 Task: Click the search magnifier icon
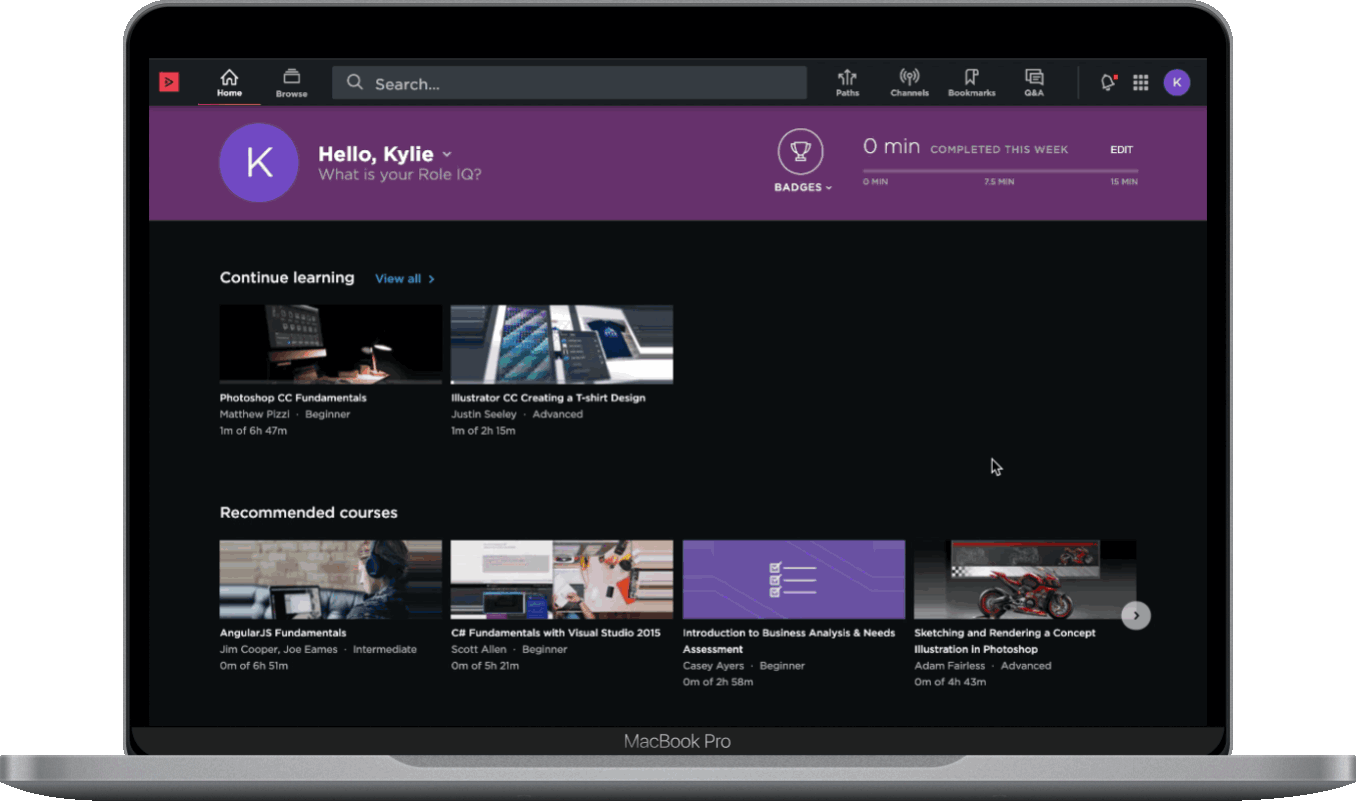coord(355,83)
